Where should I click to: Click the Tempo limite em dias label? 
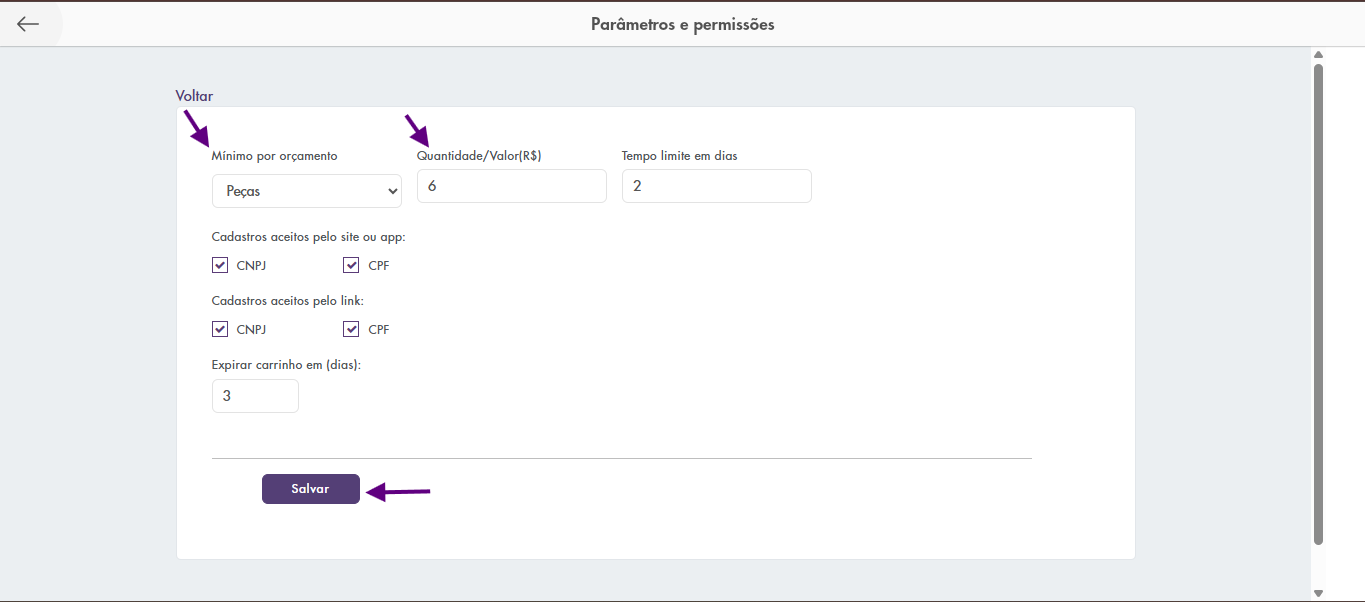pyautogui.click(x=679, y=156)
